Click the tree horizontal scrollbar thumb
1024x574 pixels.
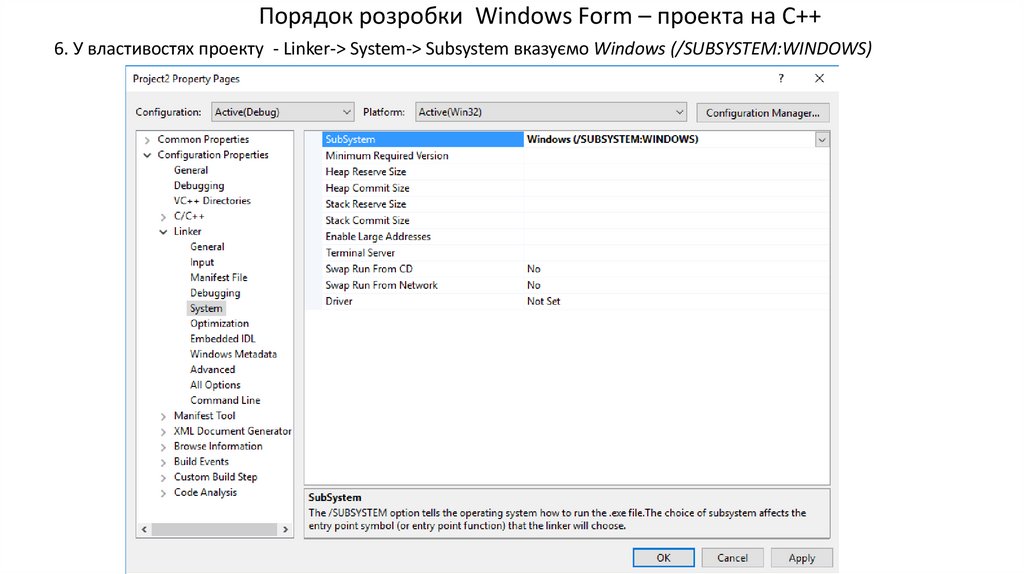(214, 530)
